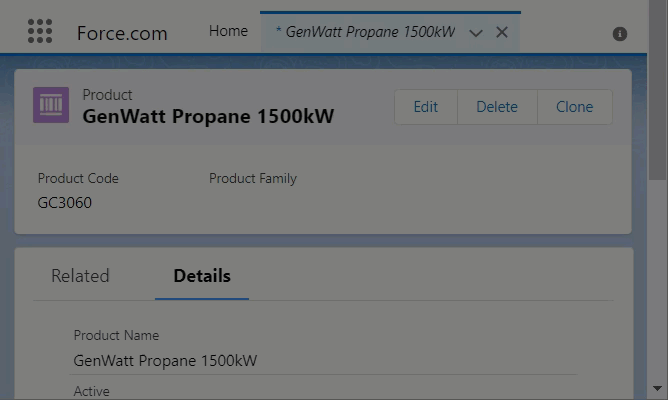Click the Product Family field label
This screenshot has height=400, width=668.
pyautogui.click(x=253, y=179)
